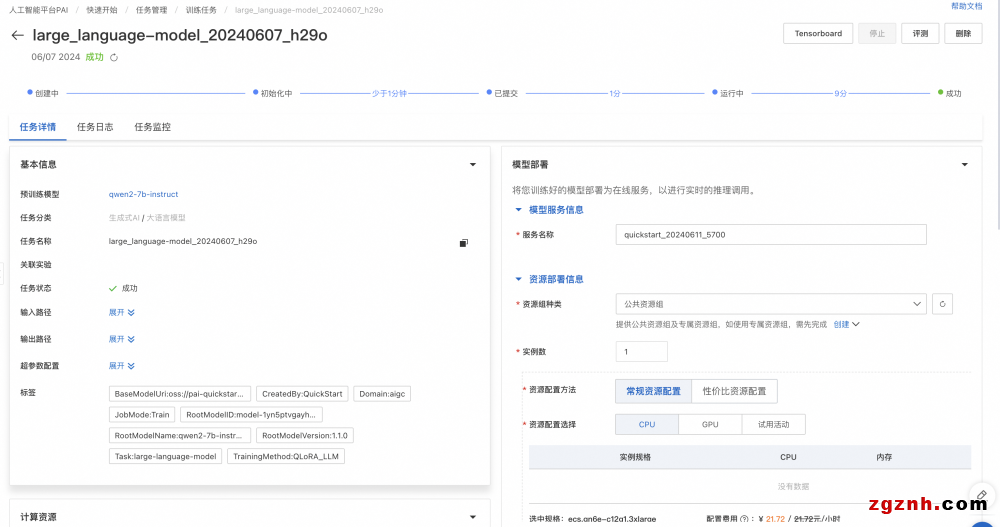Screen dimensions: 1000x527
Task: Expand the 超参数配置 details
Action: 121,366
